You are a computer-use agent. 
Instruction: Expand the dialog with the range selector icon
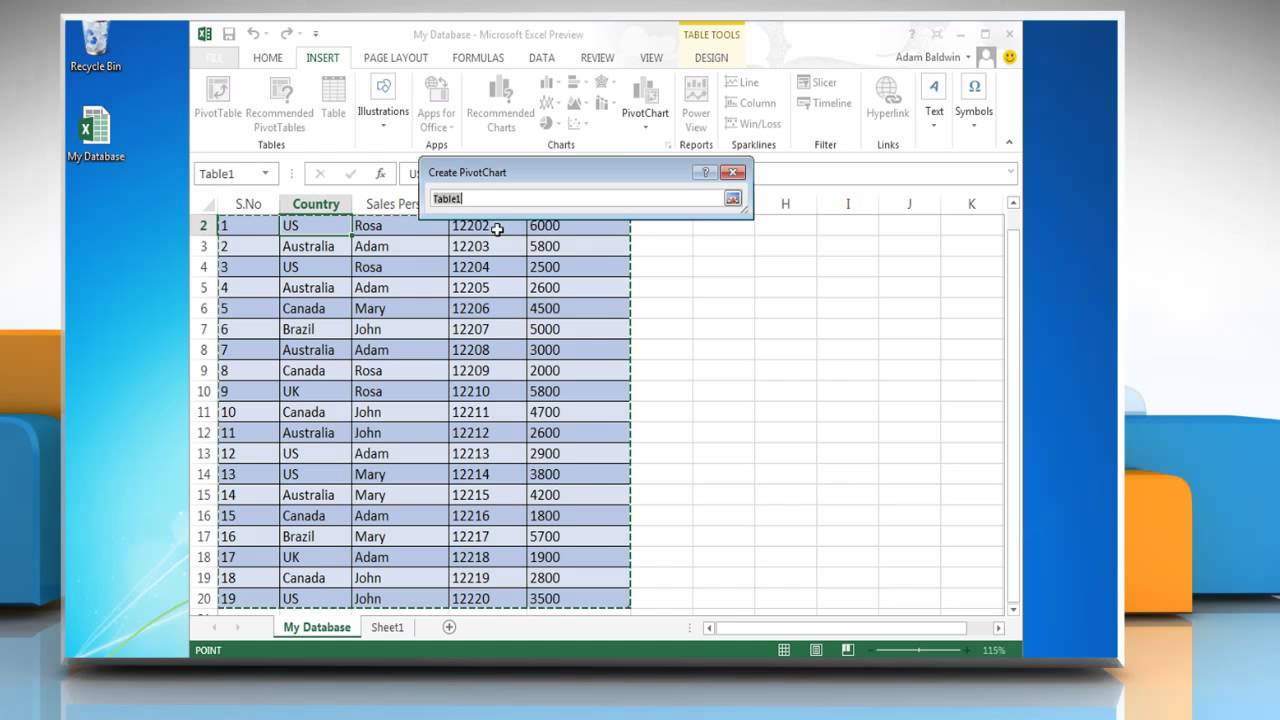(733, 199)
